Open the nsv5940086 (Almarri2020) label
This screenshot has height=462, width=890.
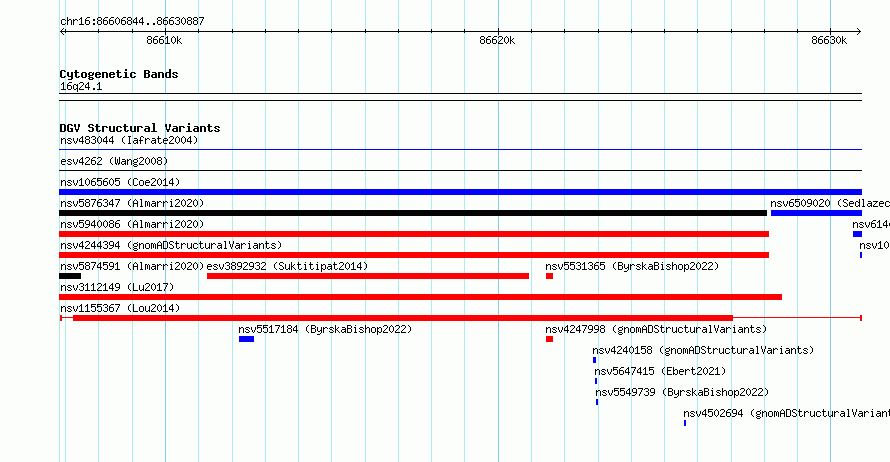(132, 224)
